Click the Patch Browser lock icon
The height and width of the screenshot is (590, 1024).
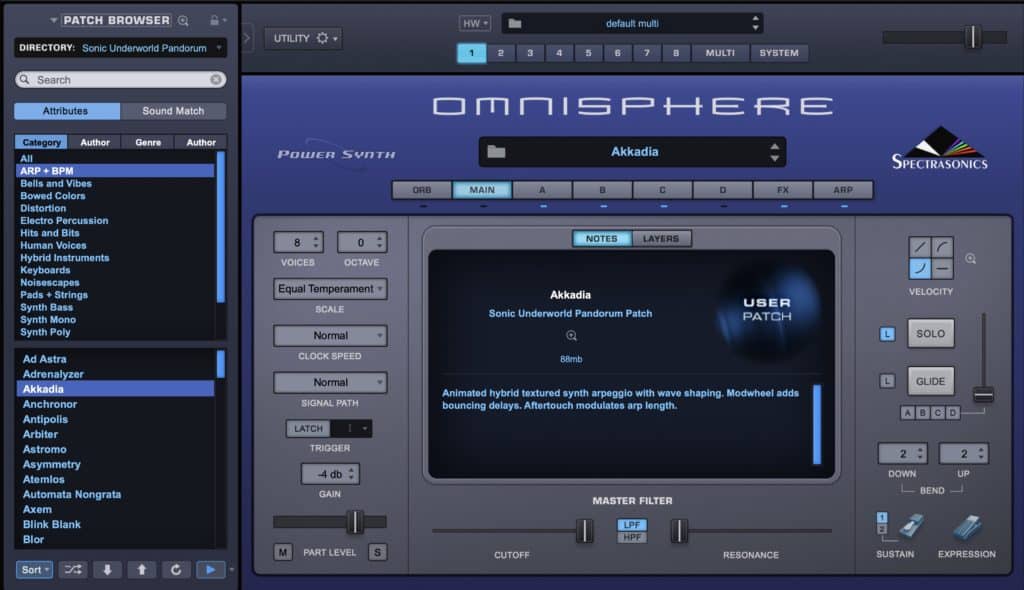point(214,20)
